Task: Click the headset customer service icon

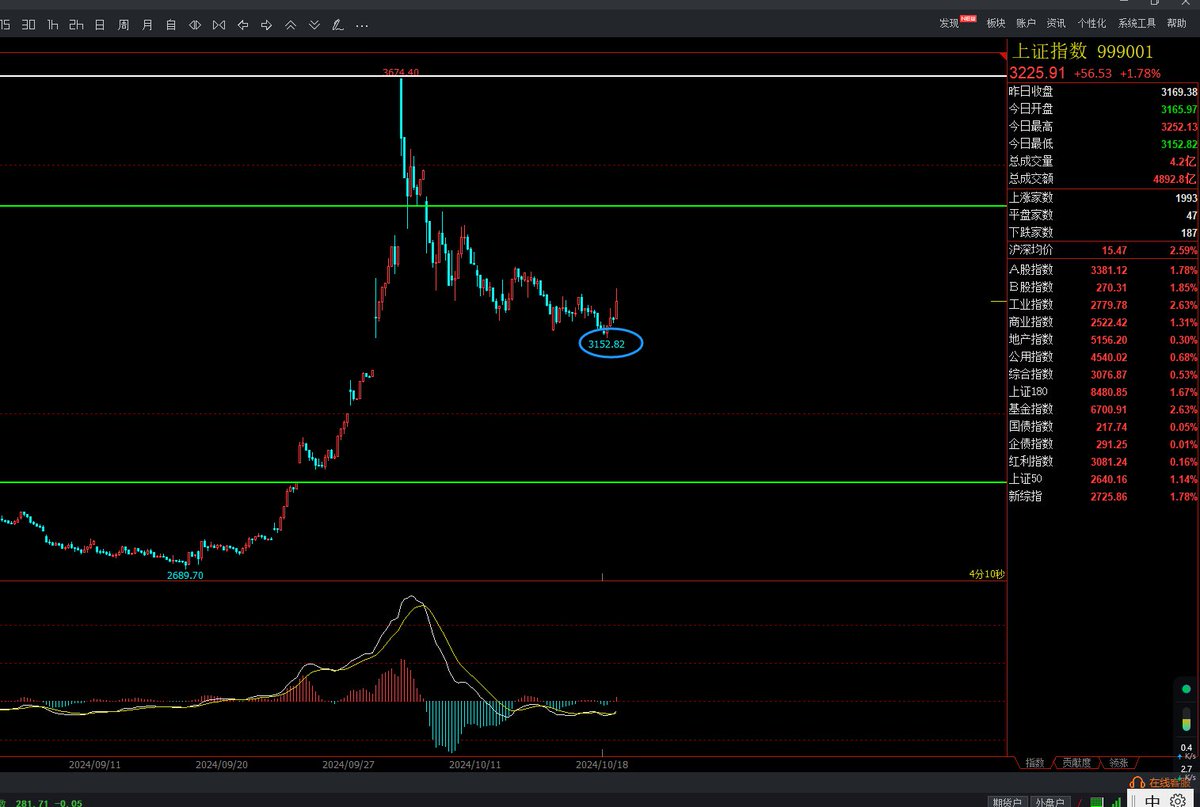Action: click(x=1137, y=783)
